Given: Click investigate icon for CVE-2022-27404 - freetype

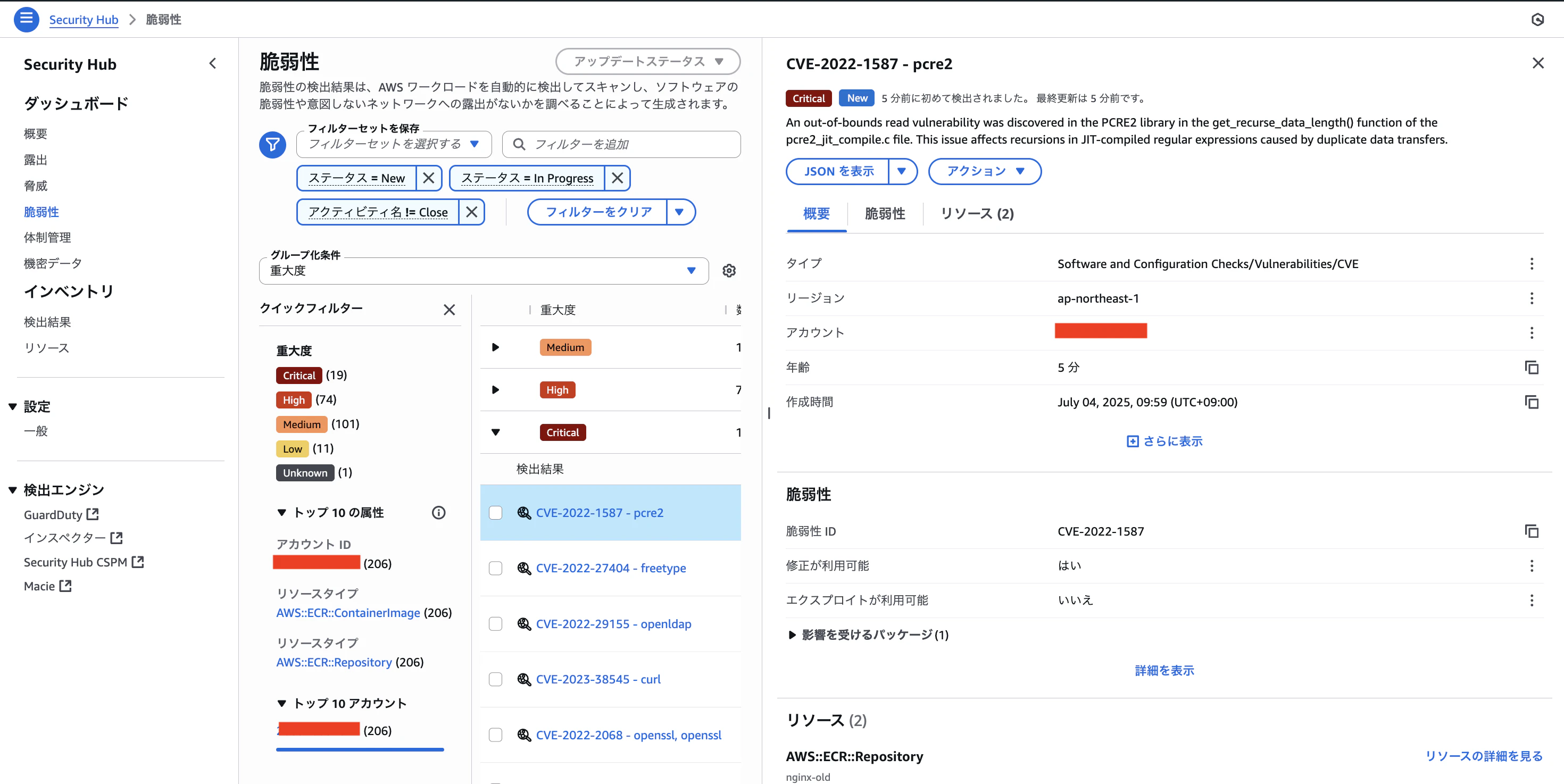Looking at the screenshot, I should [x=524, y=568].
